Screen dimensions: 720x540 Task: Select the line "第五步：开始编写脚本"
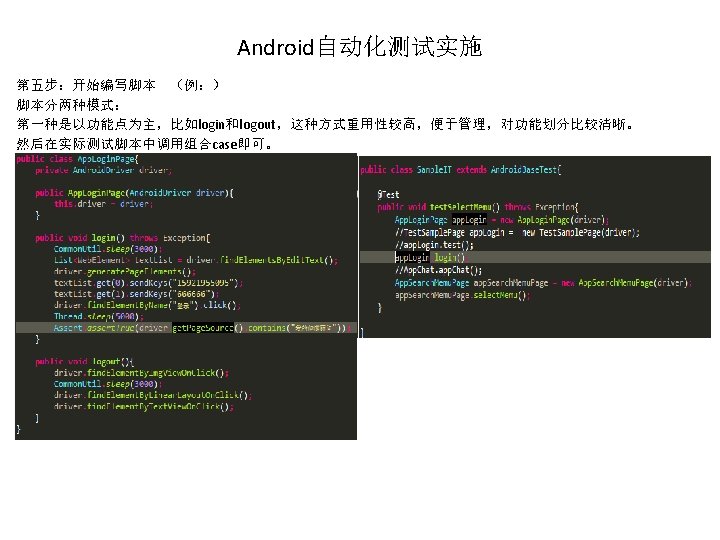coord(86,85)
